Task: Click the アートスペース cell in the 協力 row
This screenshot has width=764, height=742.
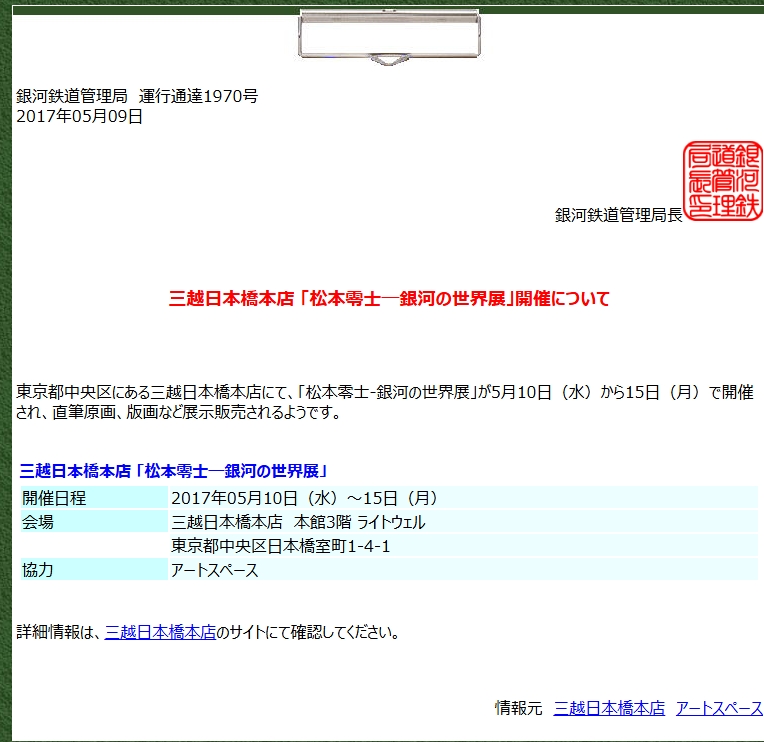Action: coord(463,570)
